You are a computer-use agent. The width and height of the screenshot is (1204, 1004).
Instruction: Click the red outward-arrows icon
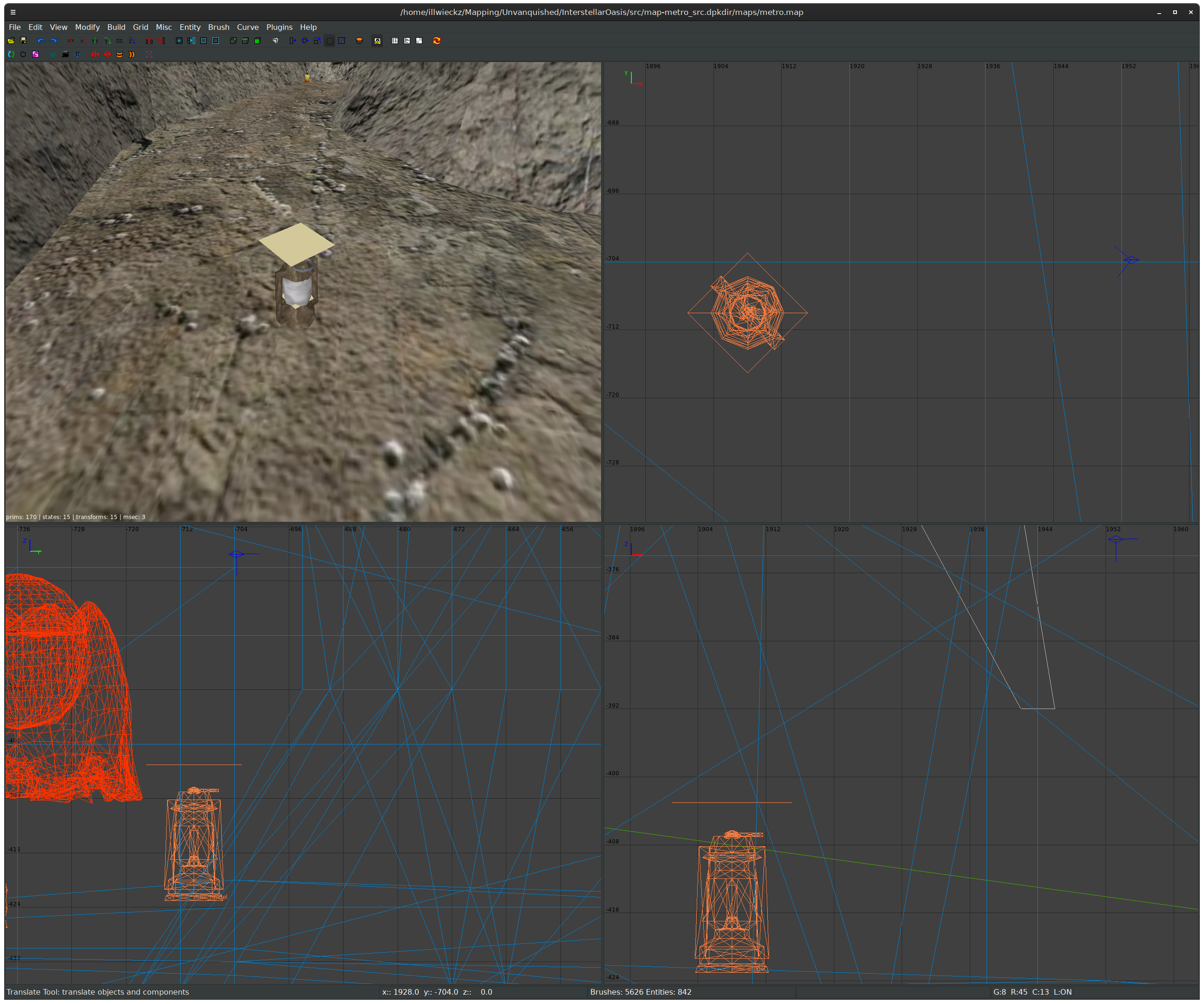(x=107, y=55)
